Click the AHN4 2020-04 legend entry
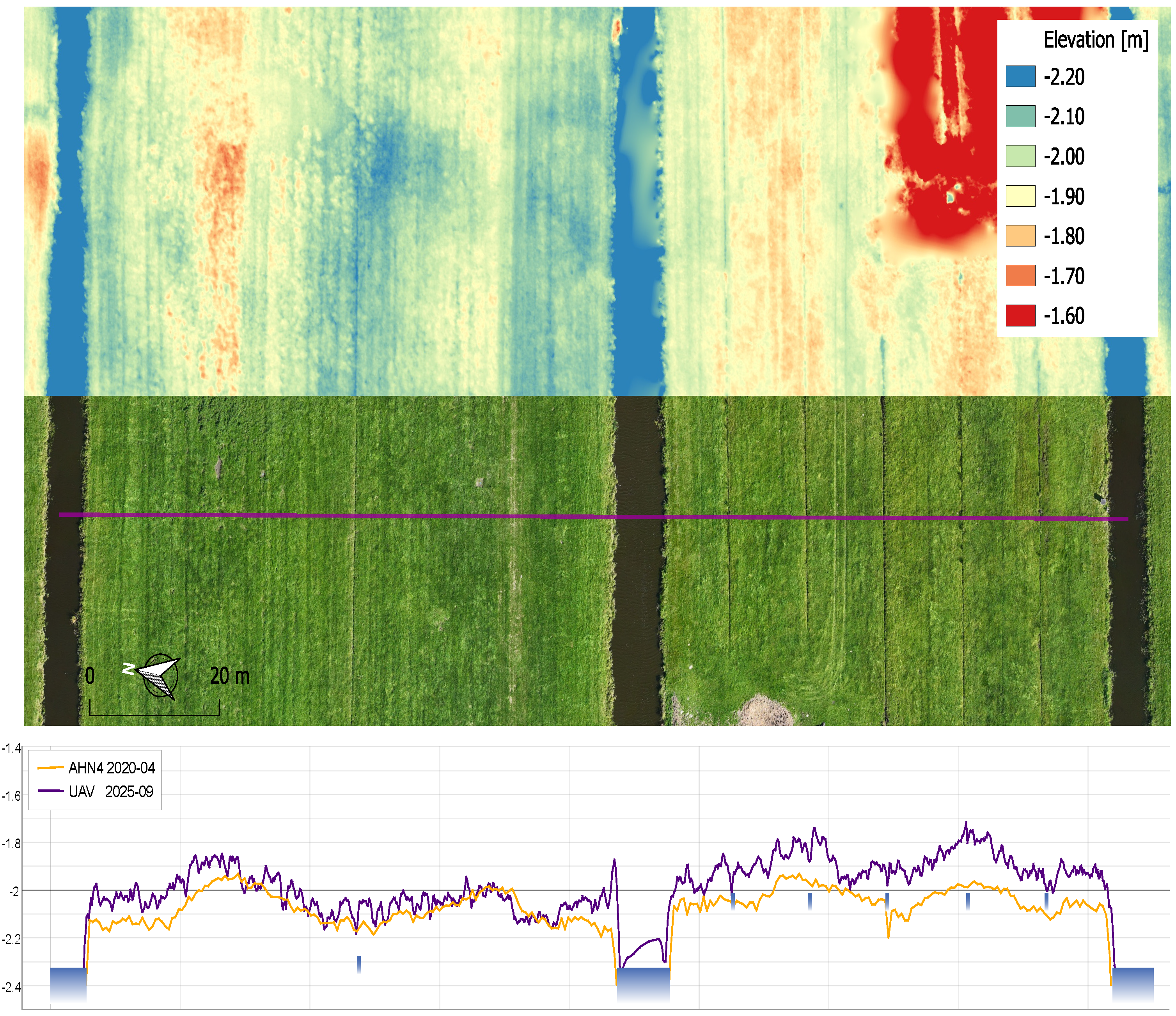 (x=112, y=768)
